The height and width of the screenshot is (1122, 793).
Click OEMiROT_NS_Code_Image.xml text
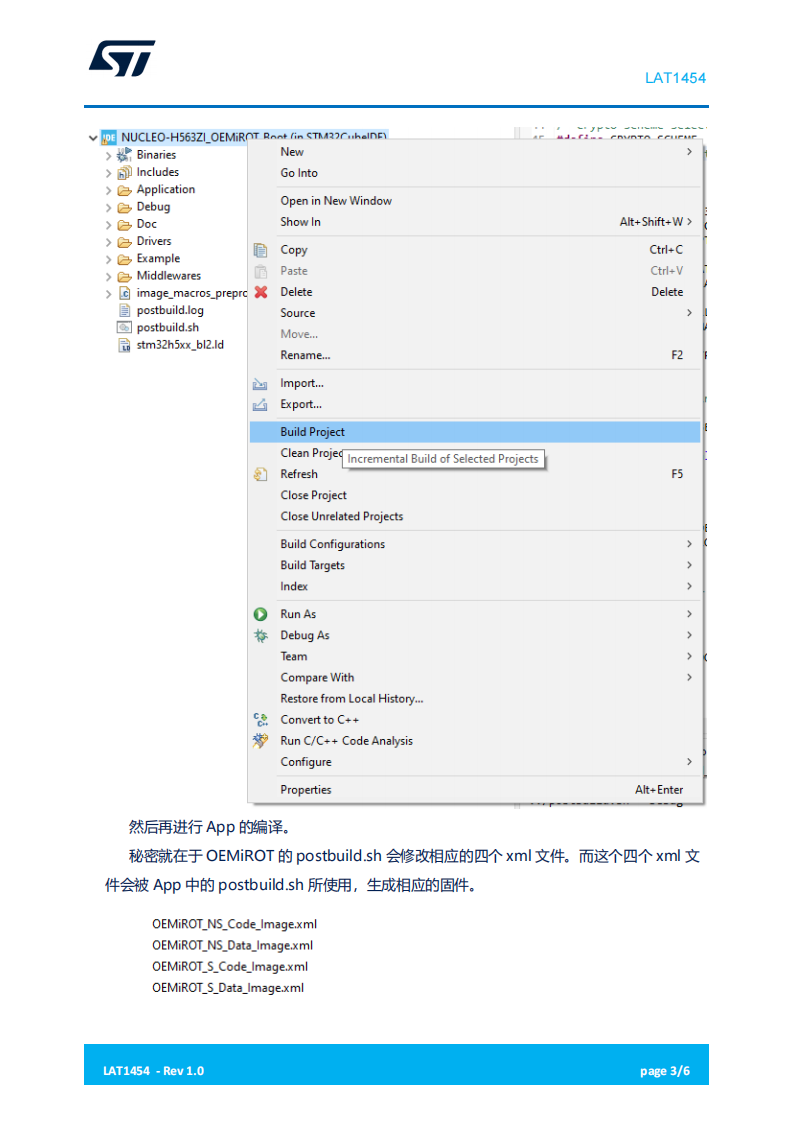pos(234,925)
